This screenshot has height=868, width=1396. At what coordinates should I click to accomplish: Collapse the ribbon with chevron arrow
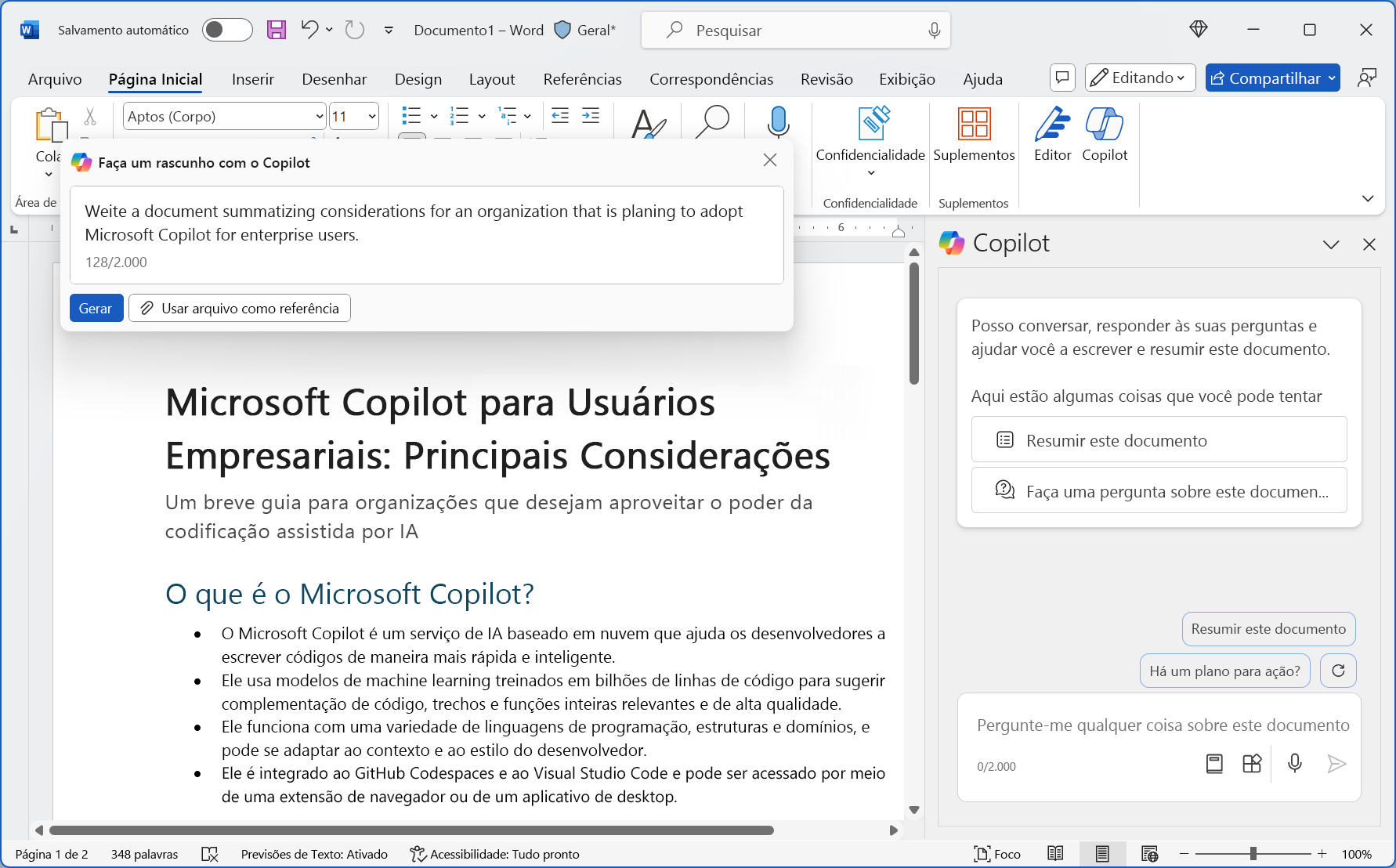click(1368, 198)
